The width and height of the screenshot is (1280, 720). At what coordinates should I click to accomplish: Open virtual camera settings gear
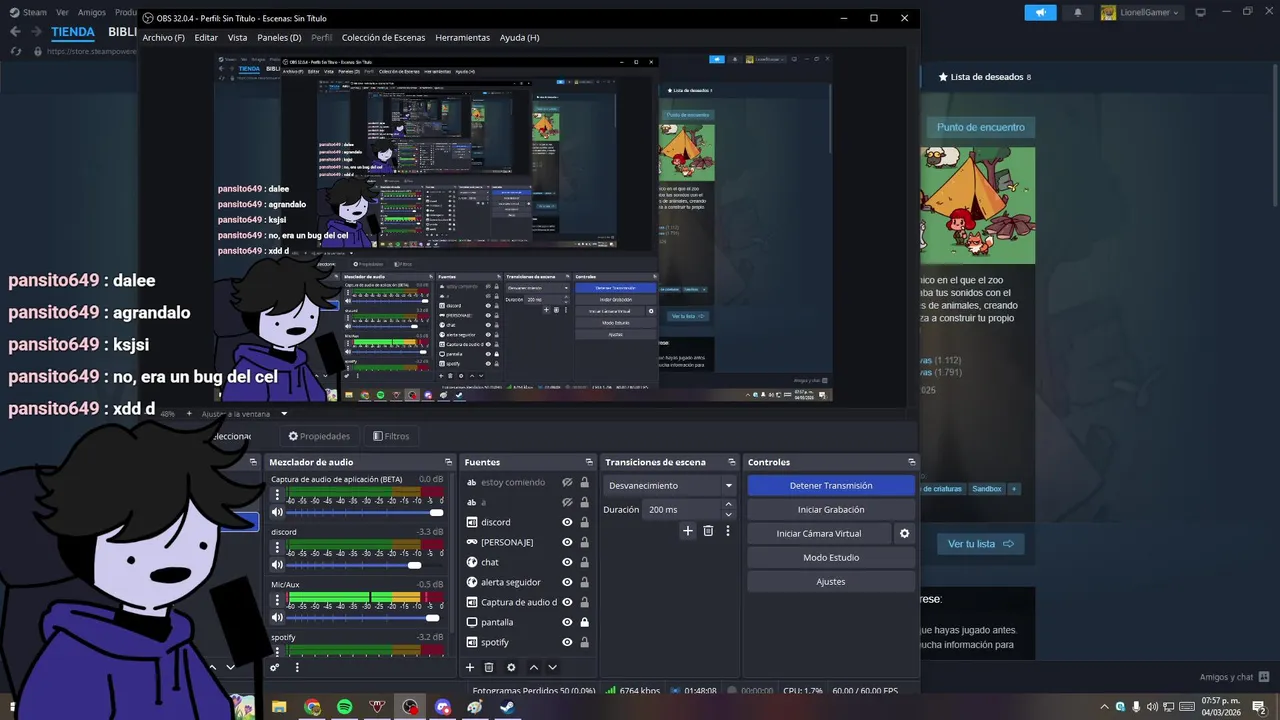(x=904, y=533)
